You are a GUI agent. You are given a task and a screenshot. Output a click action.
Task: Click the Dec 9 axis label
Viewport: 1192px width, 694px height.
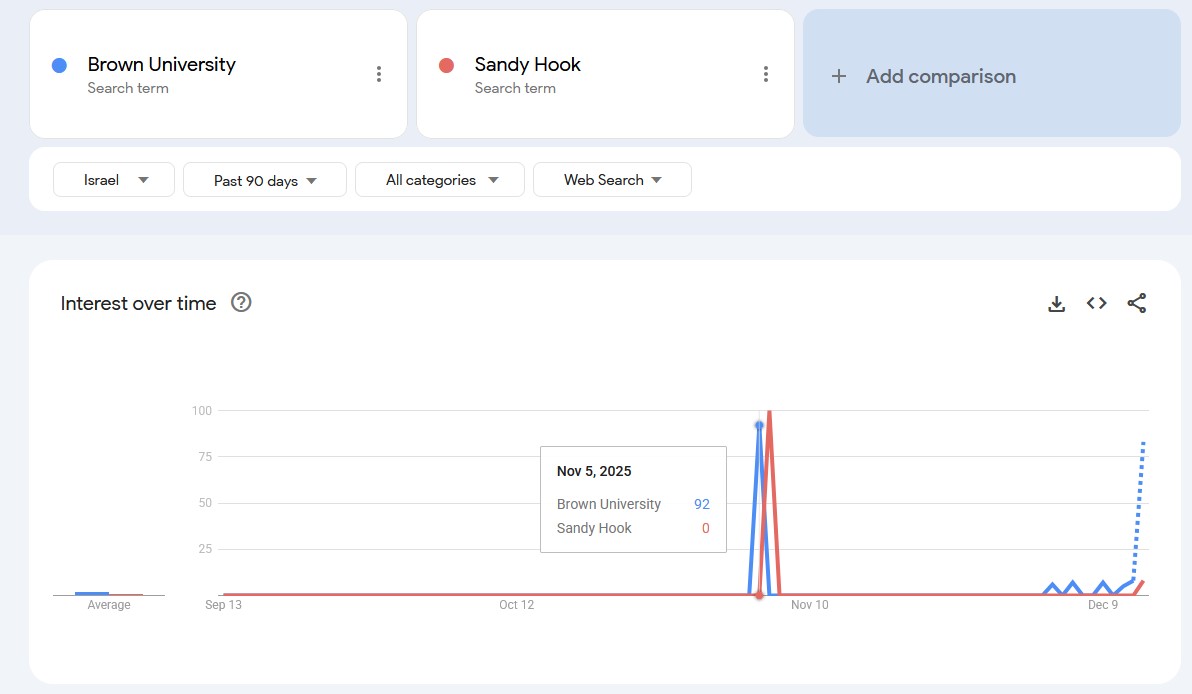1103,605
